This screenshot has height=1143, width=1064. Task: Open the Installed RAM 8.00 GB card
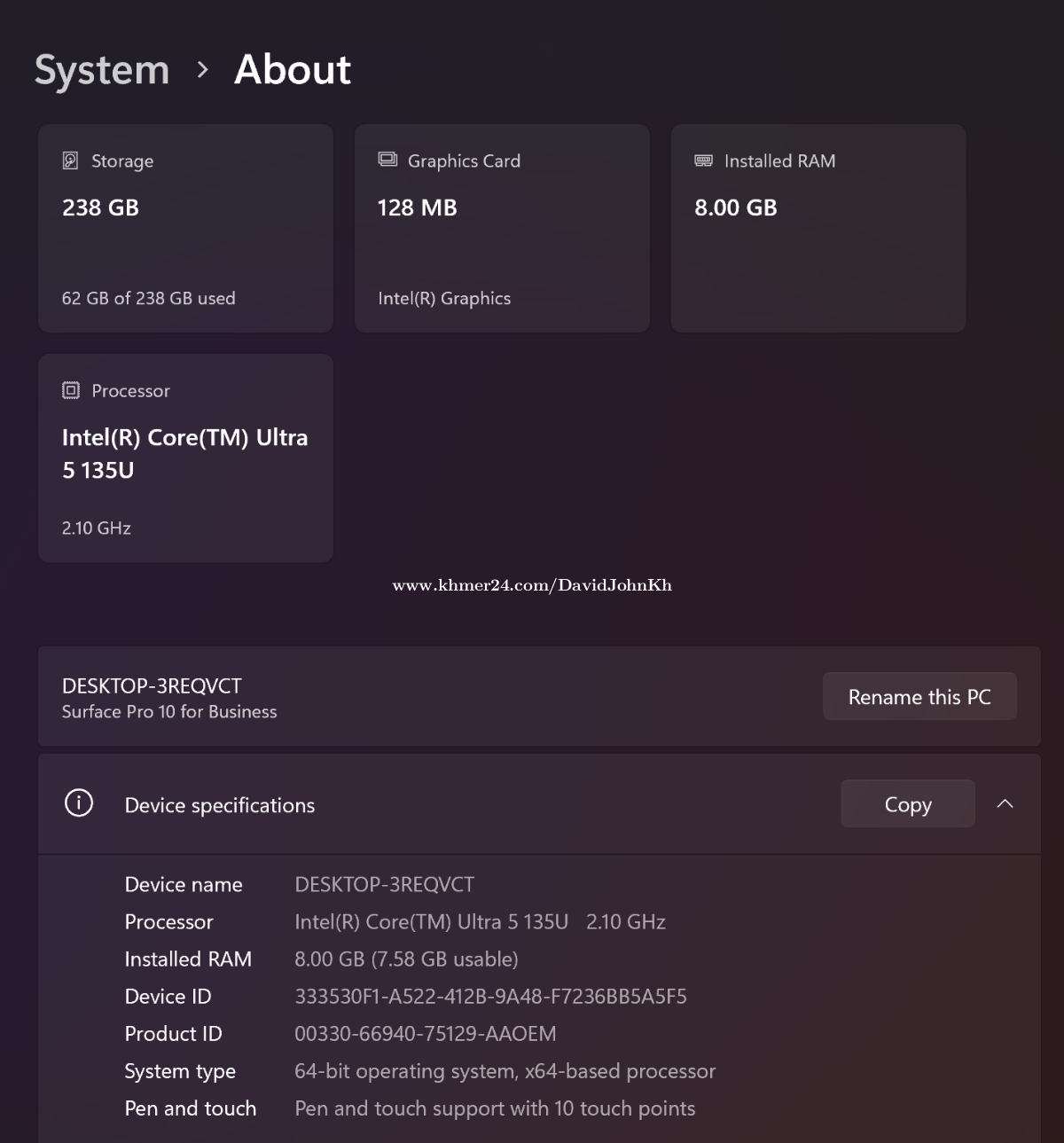click(818, 229)
